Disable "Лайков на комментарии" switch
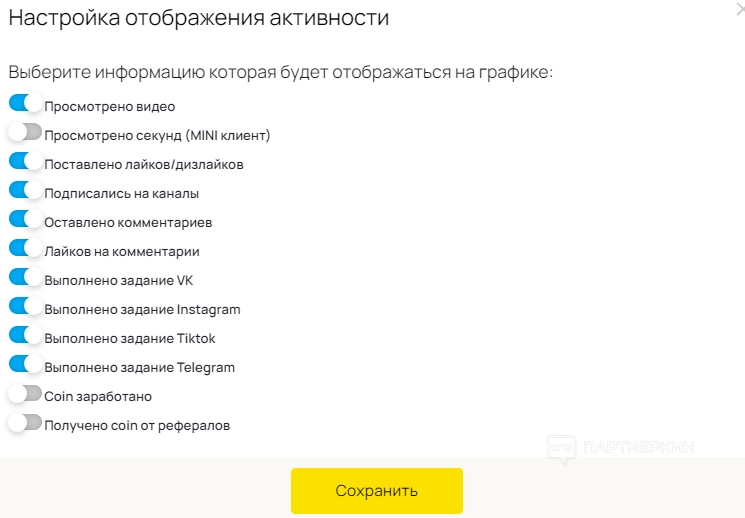Viewport: 745px width, 518px height. click(25, 248)
